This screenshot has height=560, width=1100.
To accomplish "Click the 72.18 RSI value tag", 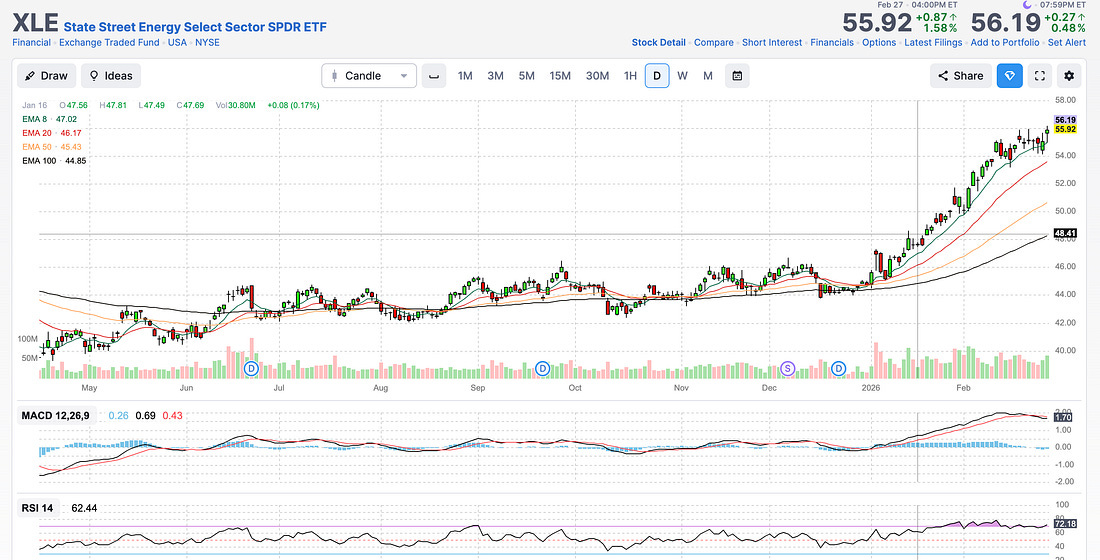I will 1065,524.
